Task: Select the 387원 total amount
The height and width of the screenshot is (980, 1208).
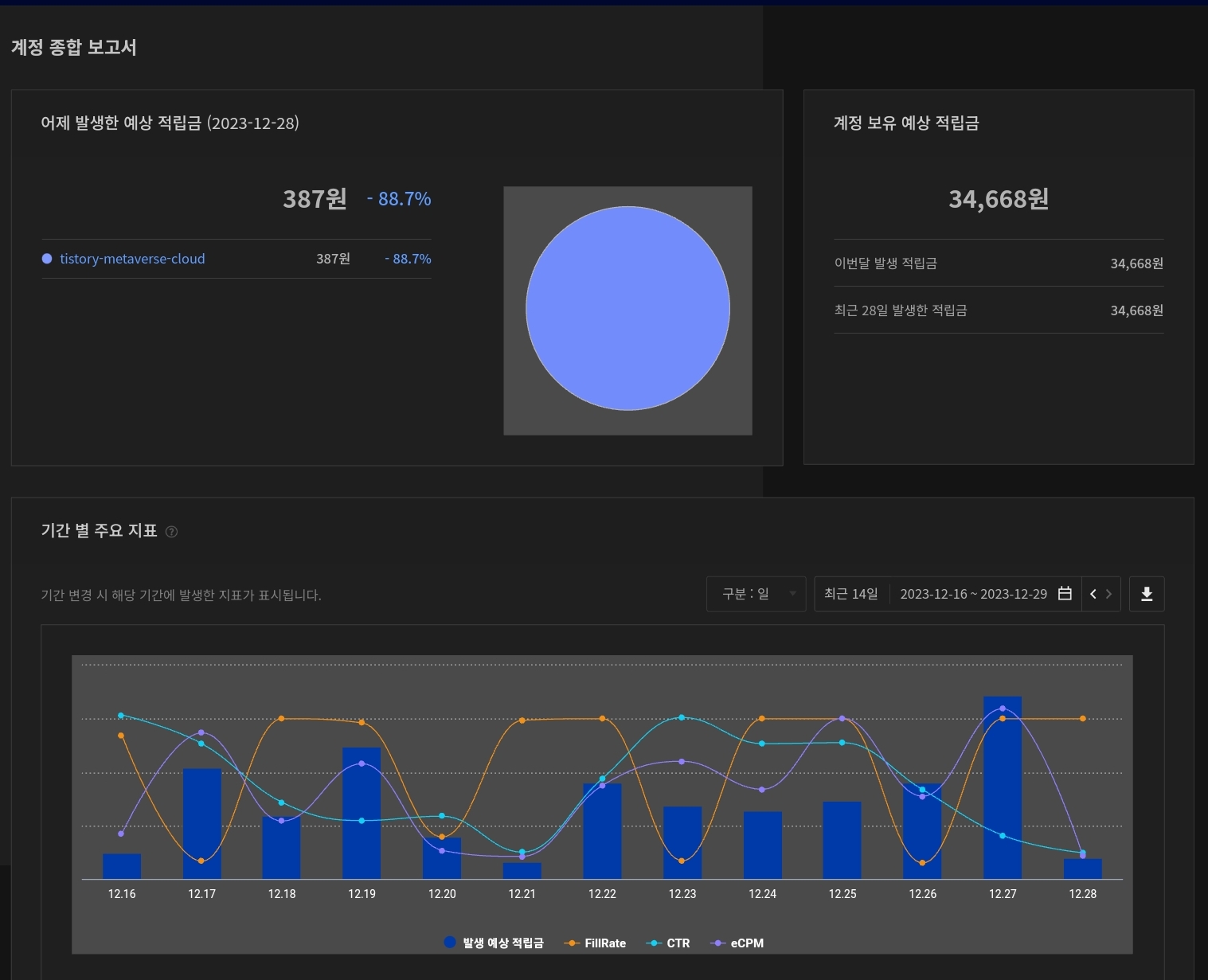Action: 315,198
